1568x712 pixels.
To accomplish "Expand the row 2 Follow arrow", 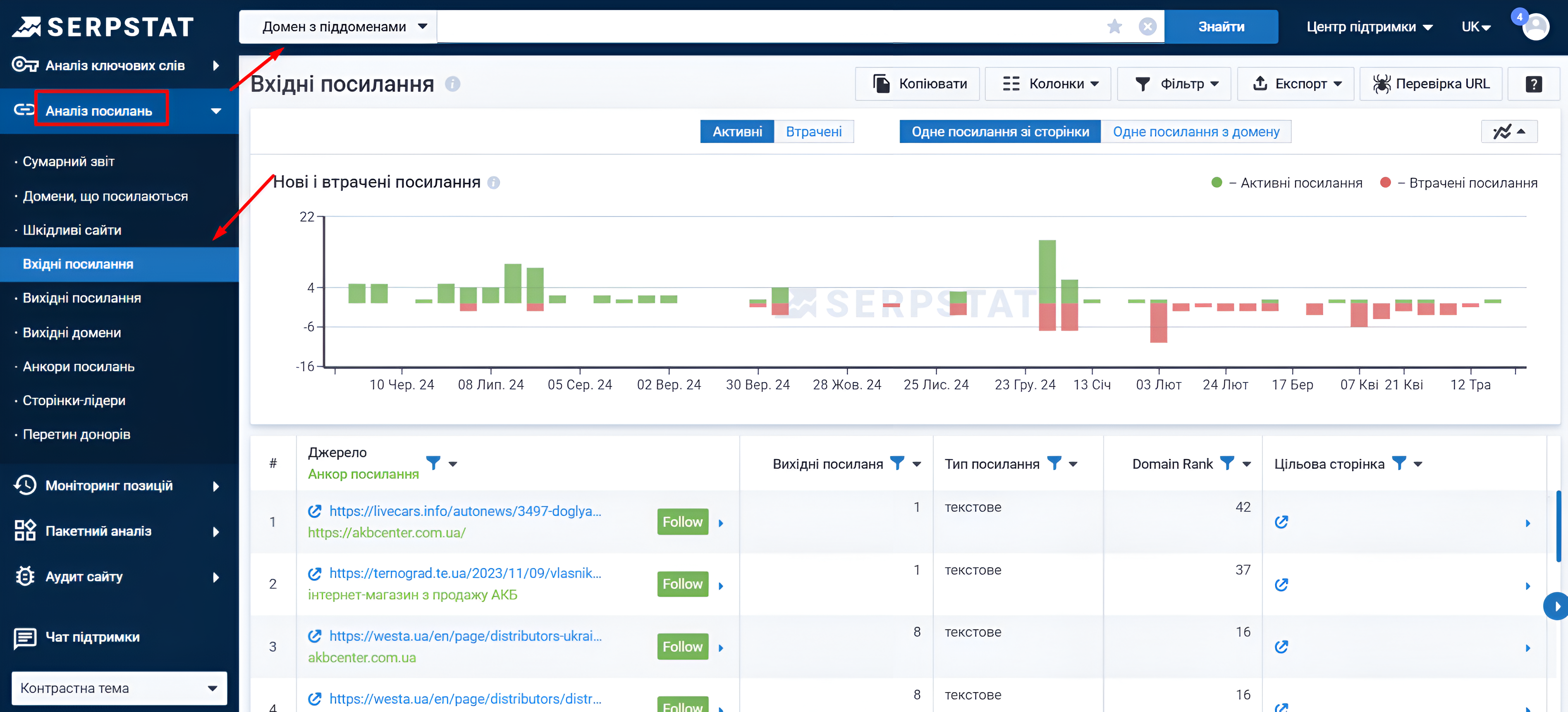I will pos(721,586).
